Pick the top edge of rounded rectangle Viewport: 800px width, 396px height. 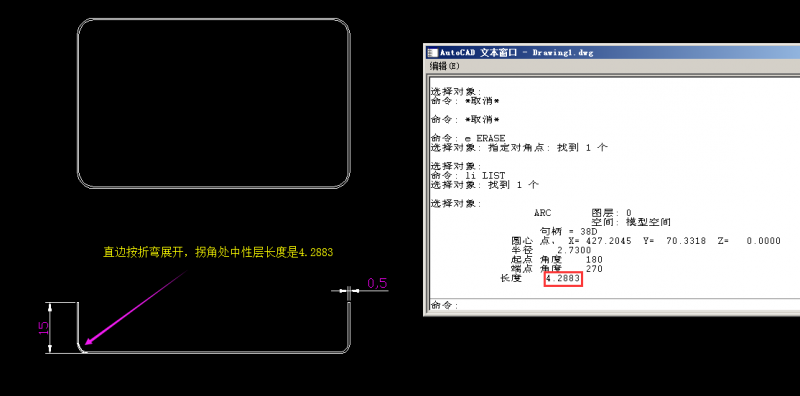[213, 19]
